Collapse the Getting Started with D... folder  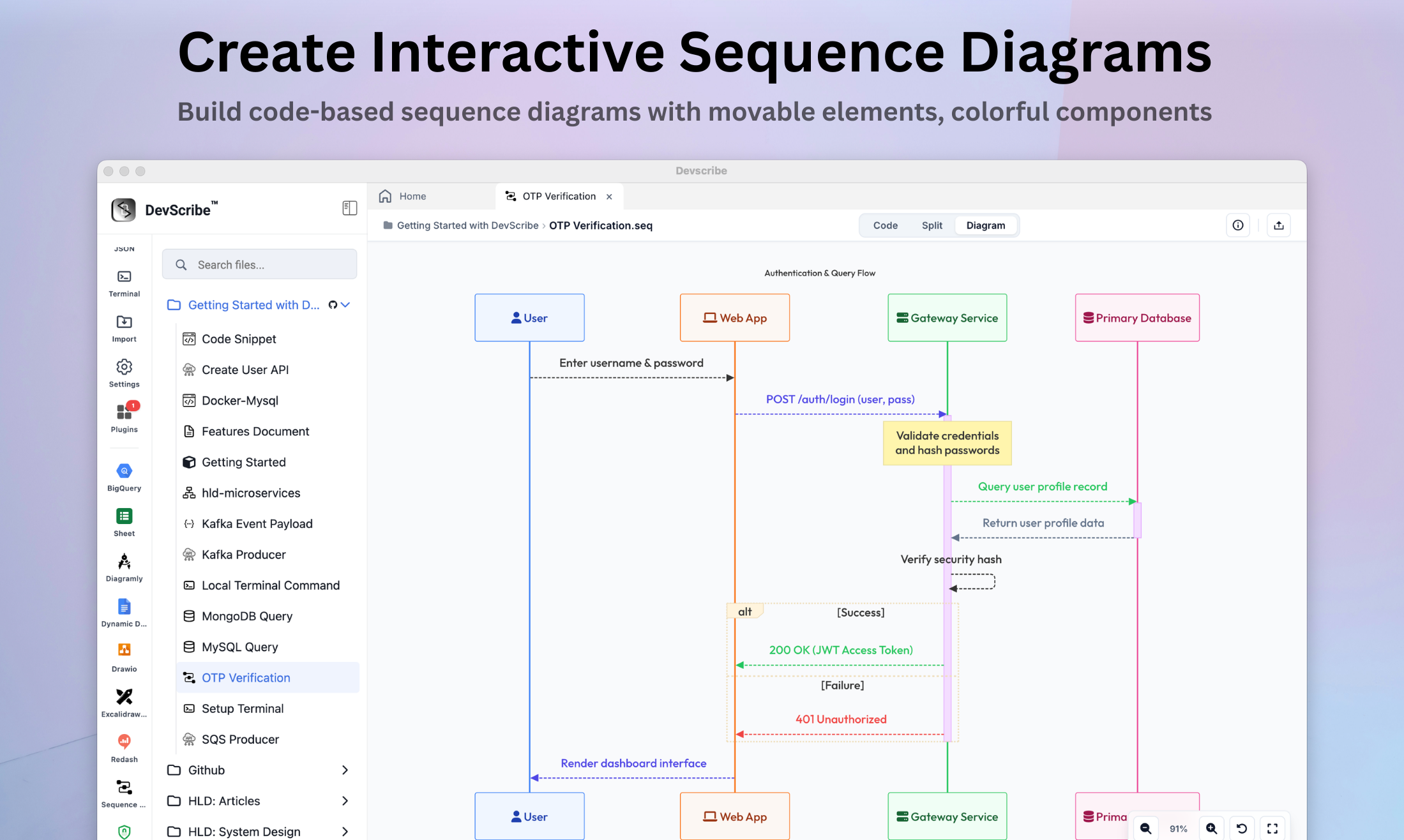[345, 305]
